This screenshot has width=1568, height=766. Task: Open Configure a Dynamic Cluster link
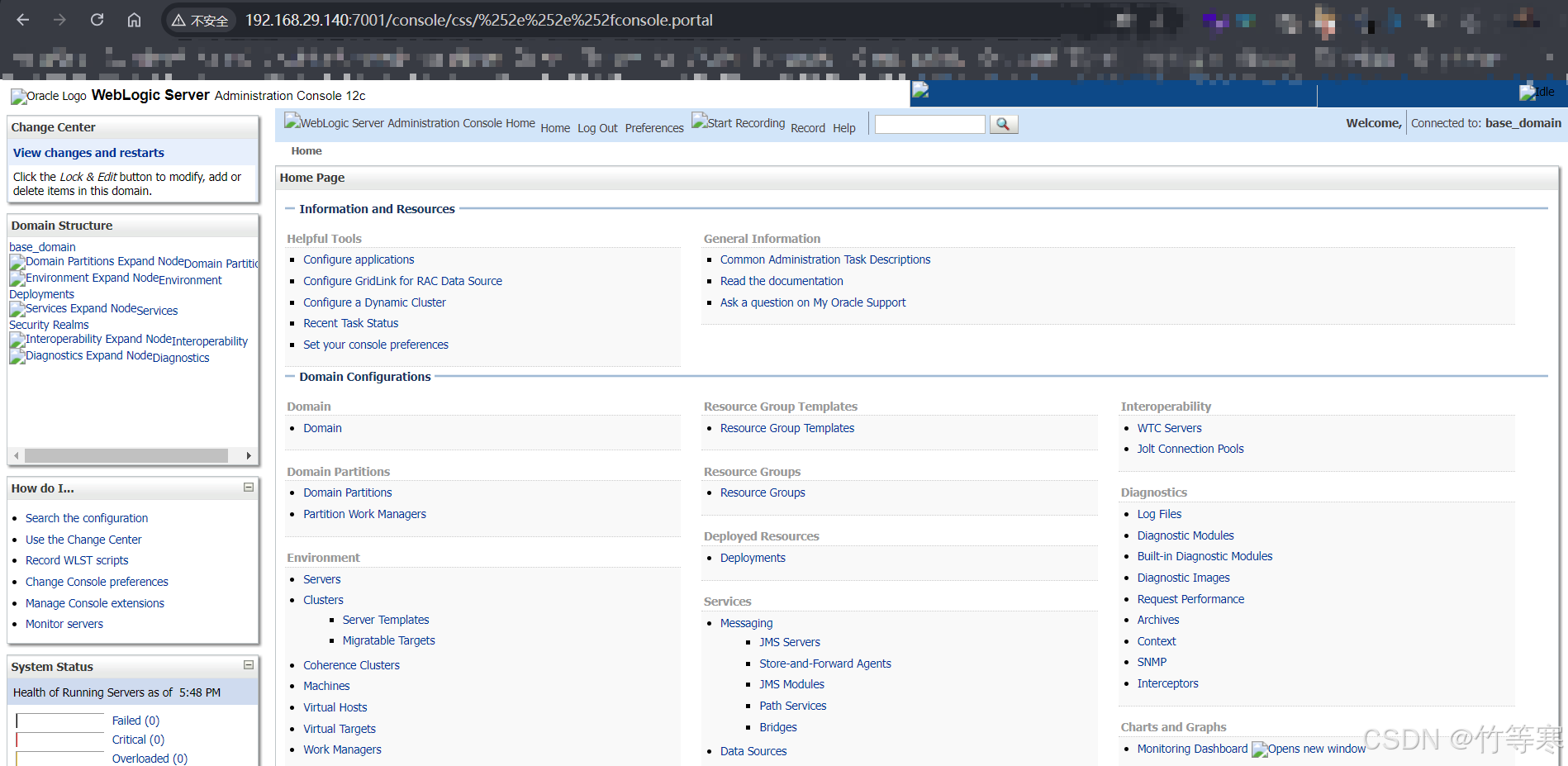tap(374, 302)
